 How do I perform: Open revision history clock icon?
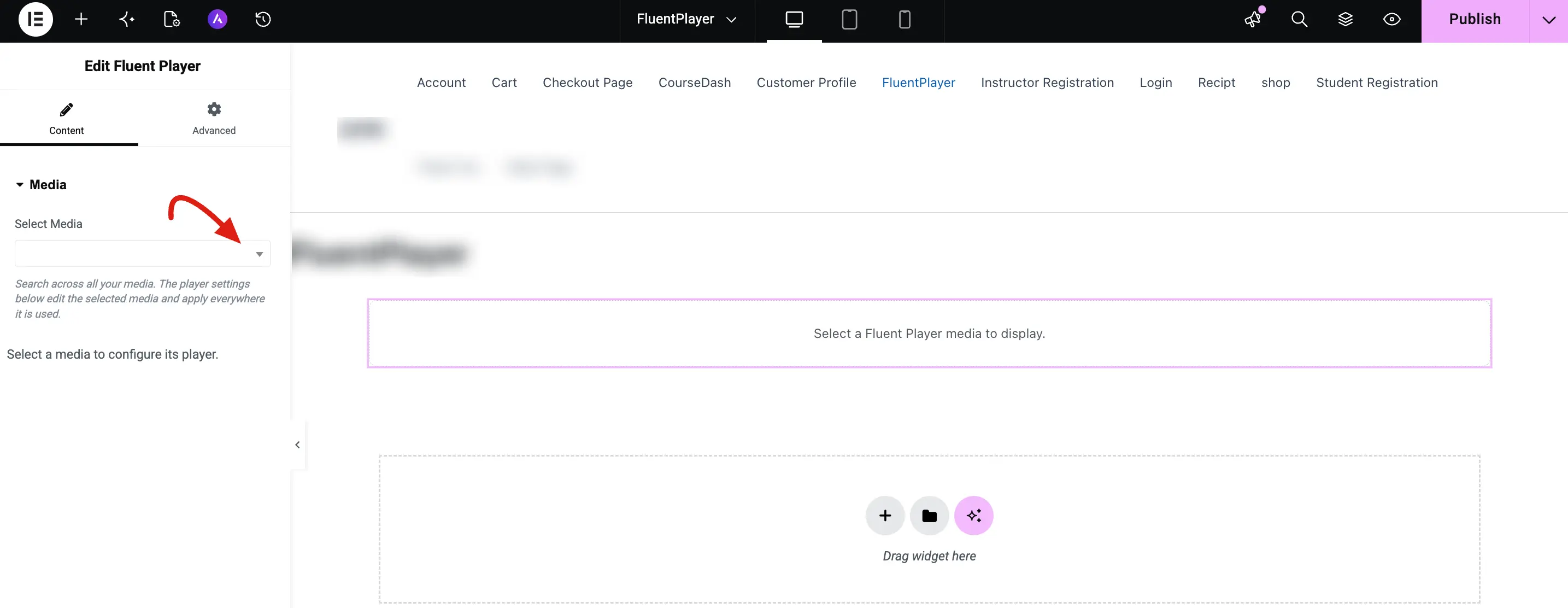pyautogui.click(x=263, y=20)
